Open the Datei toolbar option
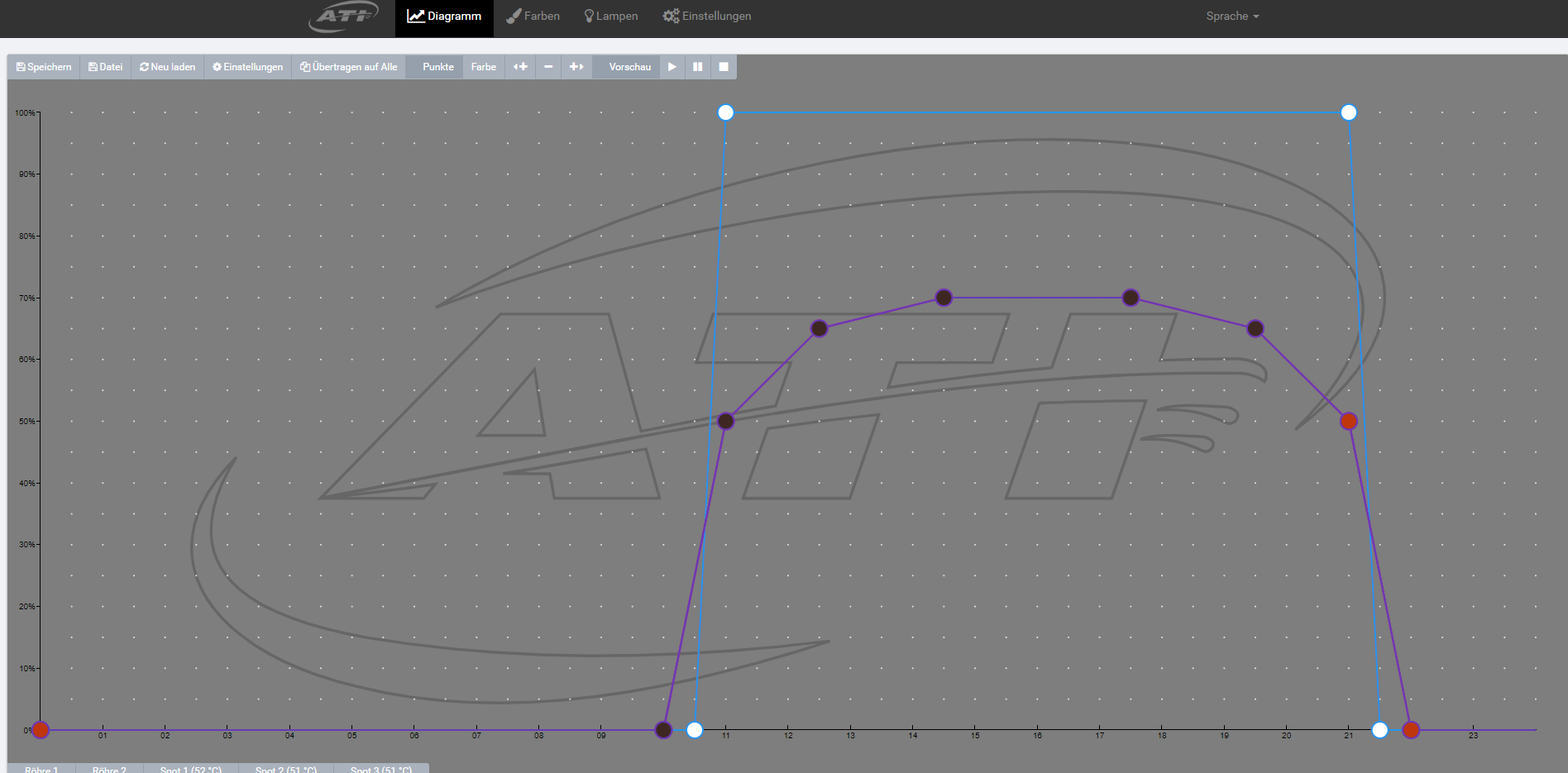Screen dimensions: 1568x773 [106, 67]
